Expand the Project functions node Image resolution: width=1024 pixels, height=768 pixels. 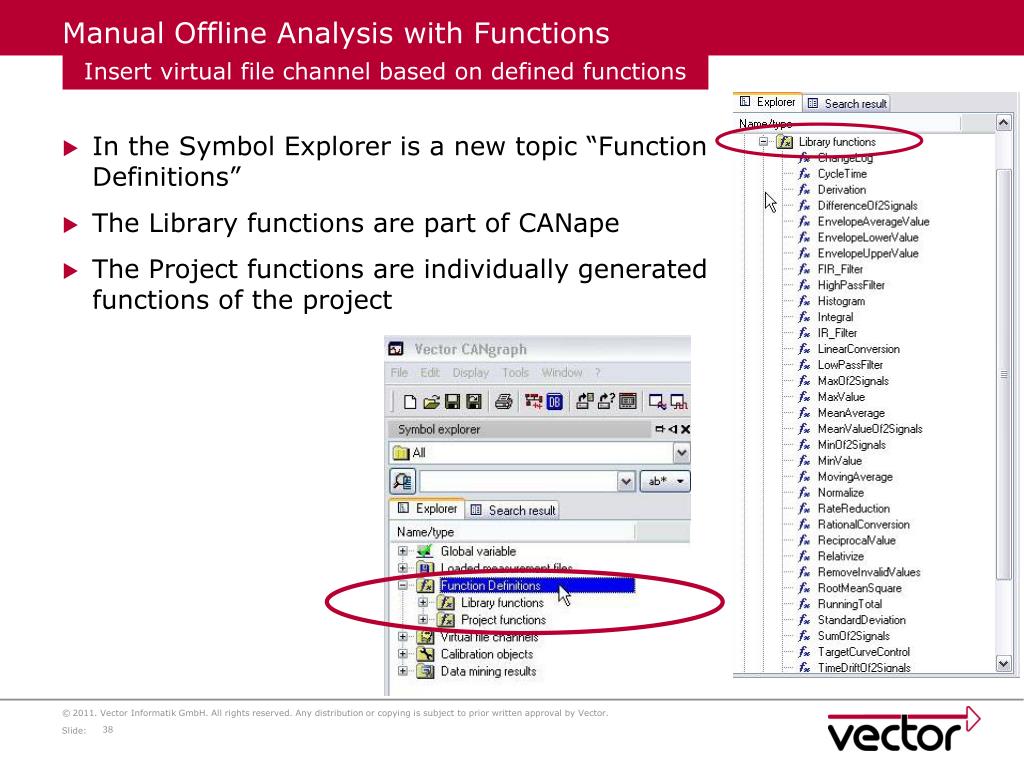pos(423,619)
